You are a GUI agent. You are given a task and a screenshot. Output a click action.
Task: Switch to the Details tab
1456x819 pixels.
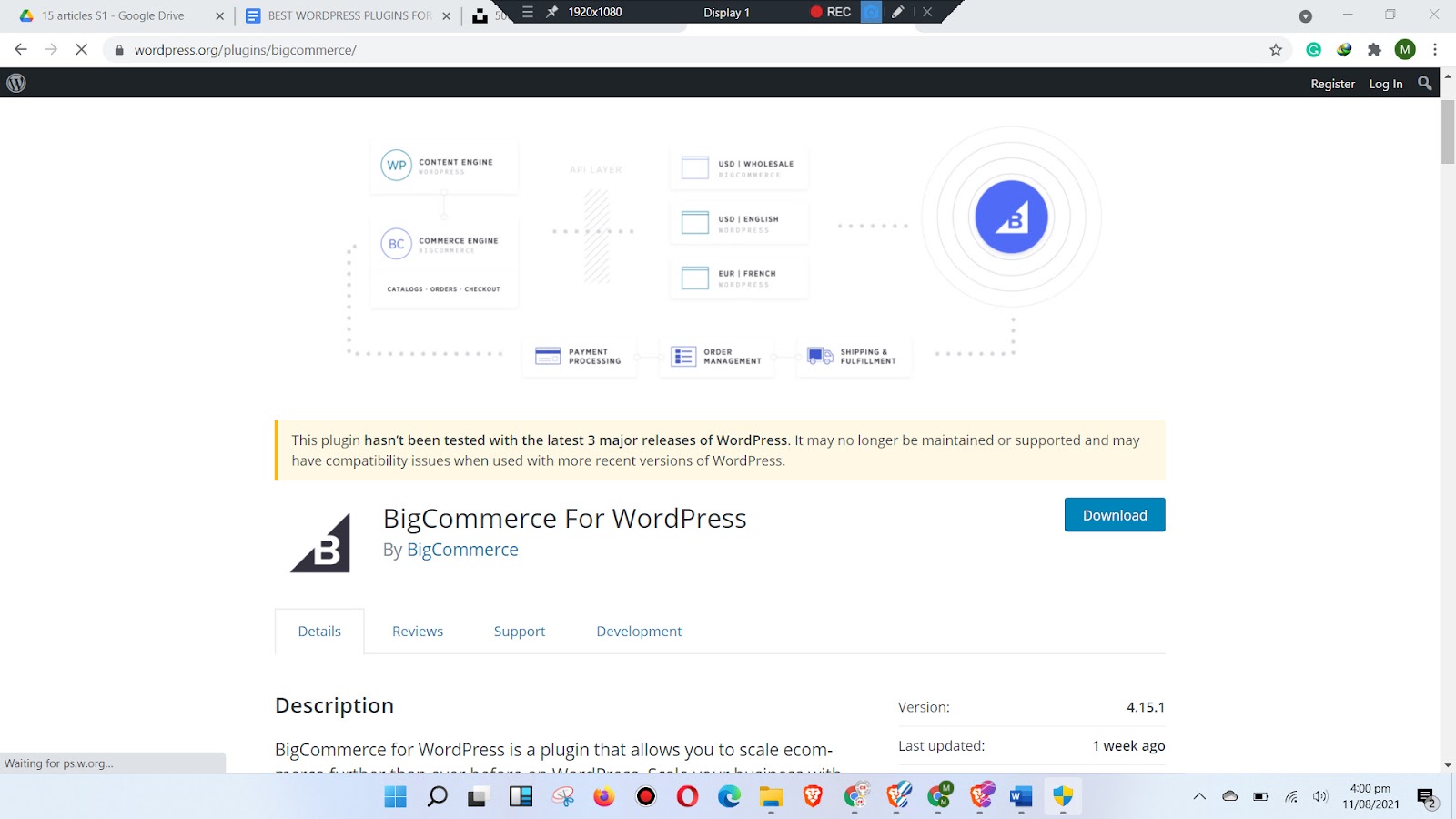319,631
